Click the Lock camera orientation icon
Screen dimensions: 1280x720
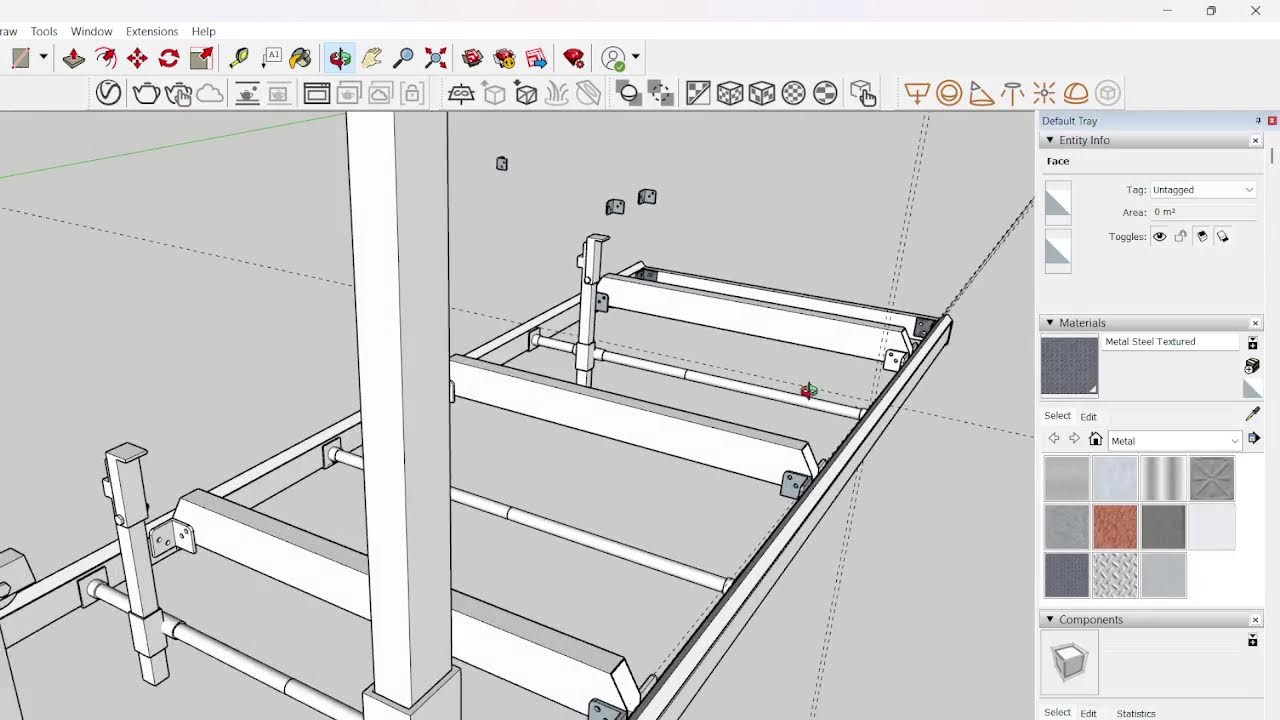pos(411,94)
